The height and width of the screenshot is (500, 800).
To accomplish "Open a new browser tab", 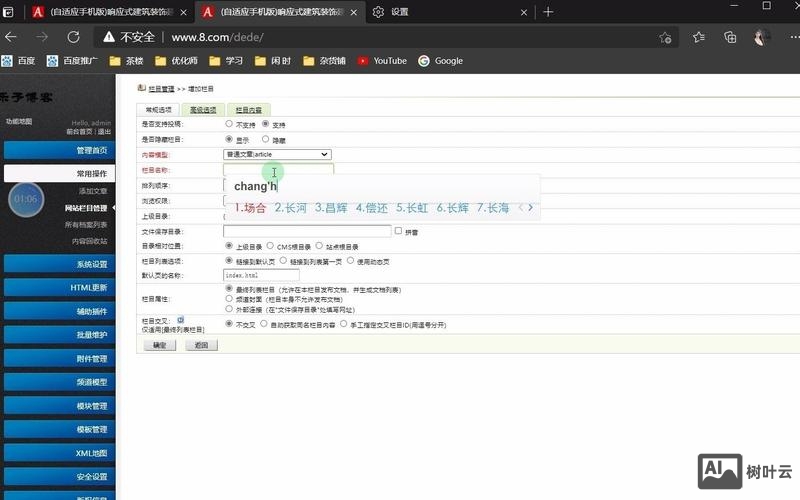I will (x=548, y=12).
